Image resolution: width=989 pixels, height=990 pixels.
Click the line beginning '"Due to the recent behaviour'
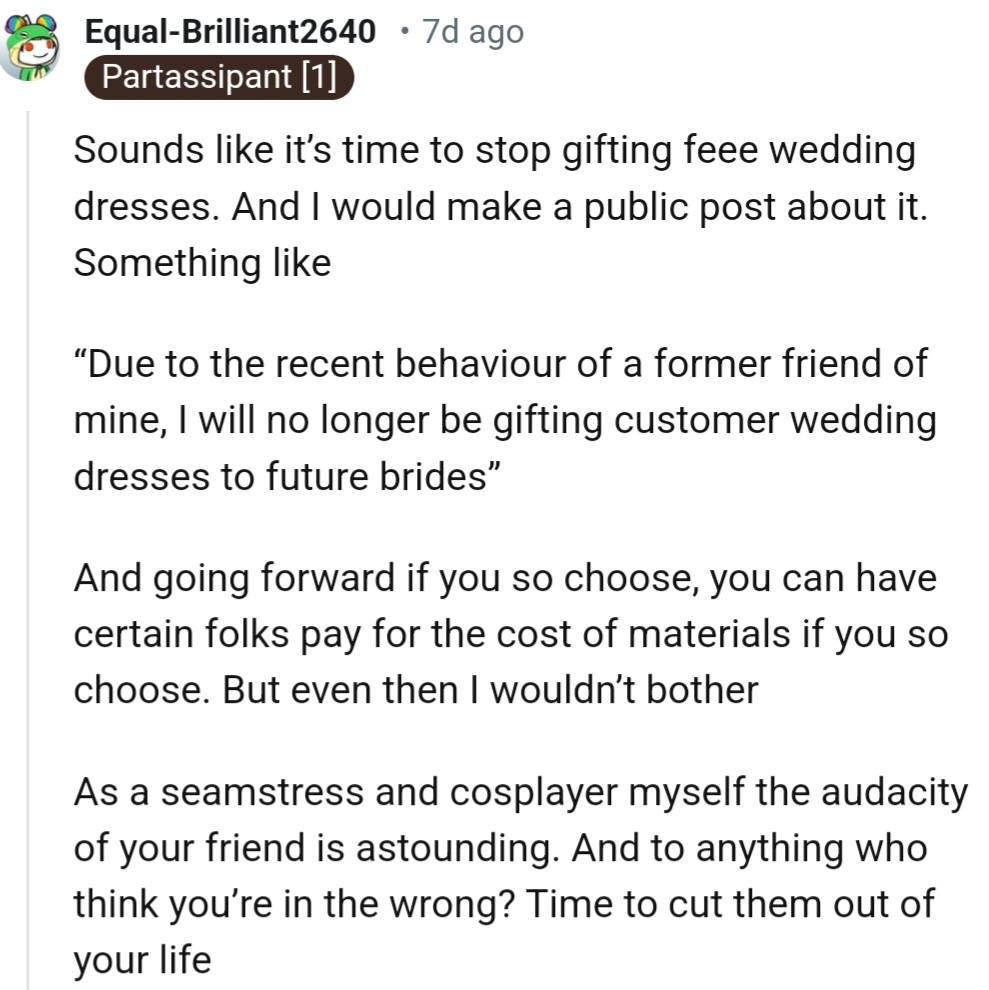tap(500, 364)
